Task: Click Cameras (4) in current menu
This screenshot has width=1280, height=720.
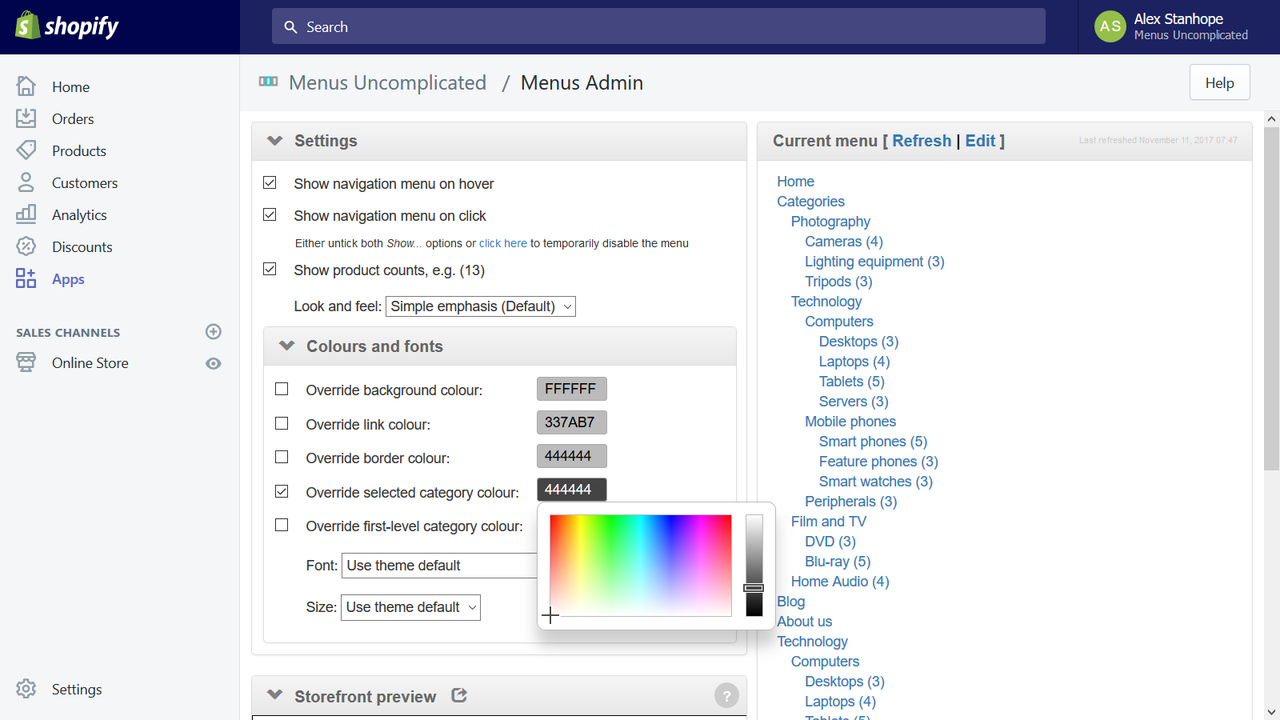Action: point(844,241)
